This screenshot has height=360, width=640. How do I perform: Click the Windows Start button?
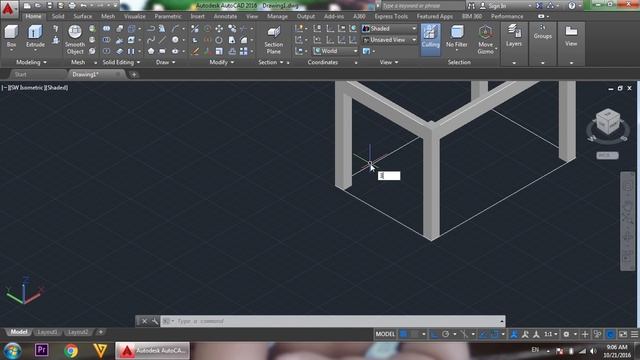pyautogui.click(x=13, y=351)
